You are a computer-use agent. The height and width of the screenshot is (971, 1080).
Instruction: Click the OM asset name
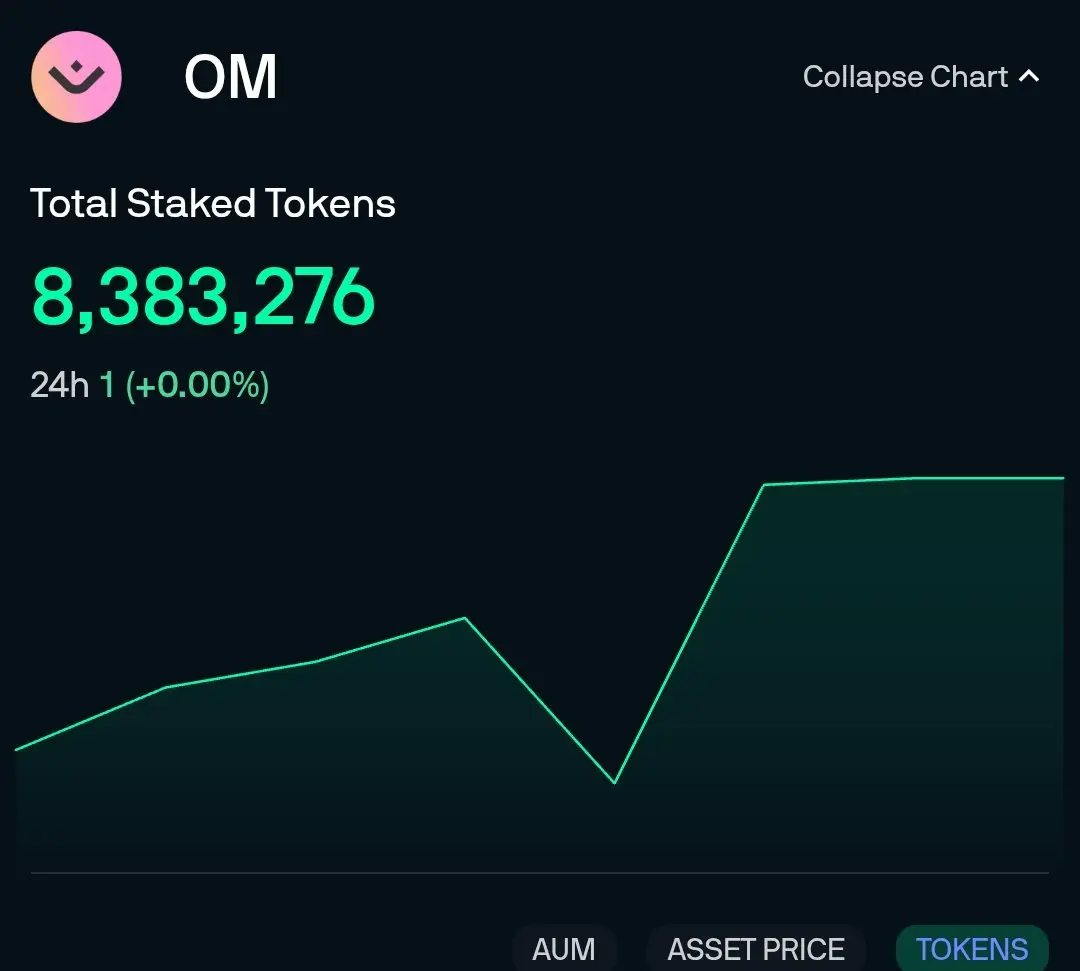click(231, 77)
